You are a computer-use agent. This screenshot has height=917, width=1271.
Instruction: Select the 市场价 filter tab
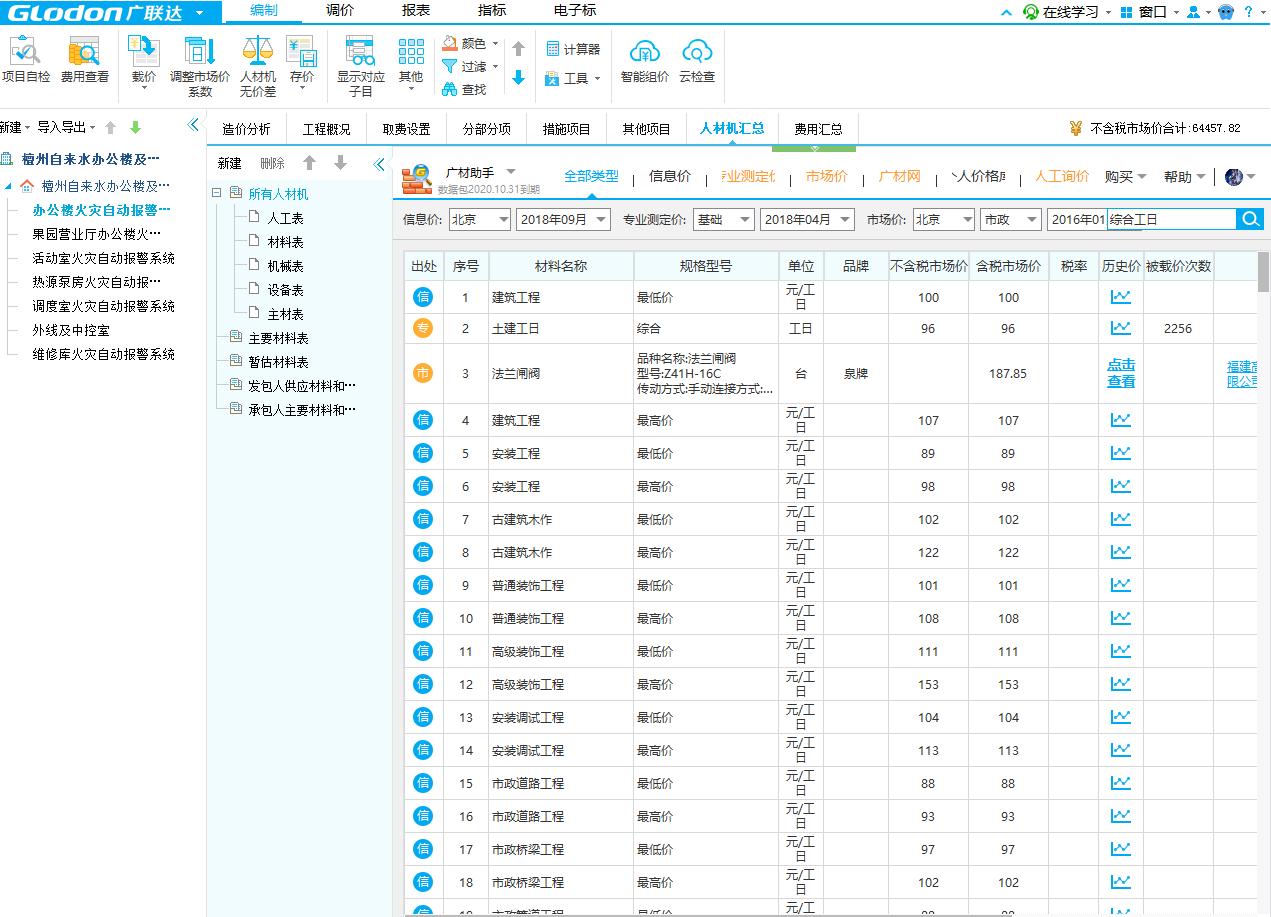point(826,176)
